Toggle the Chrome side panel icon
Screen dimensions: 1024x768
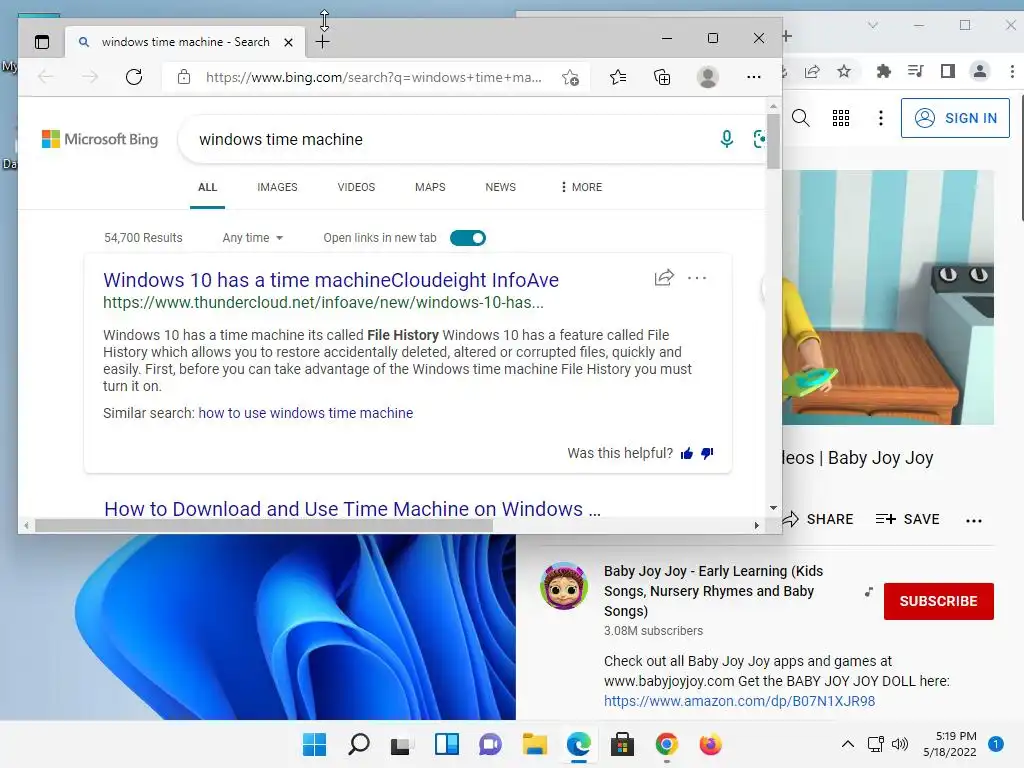(x=948, y=71)
